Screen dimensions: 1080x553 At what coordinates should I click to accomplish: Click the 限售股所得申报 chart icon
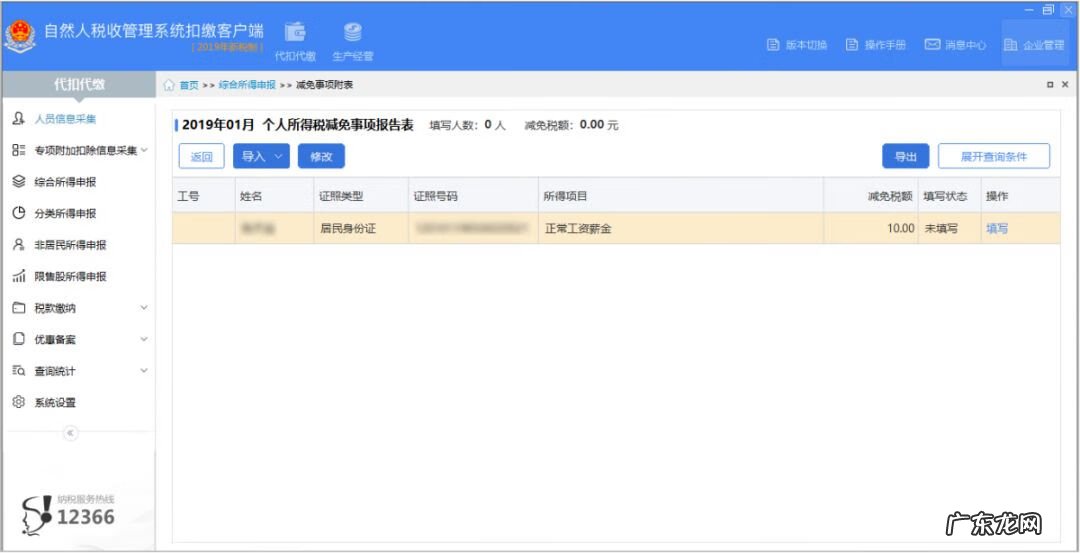(x=19, y=276)
